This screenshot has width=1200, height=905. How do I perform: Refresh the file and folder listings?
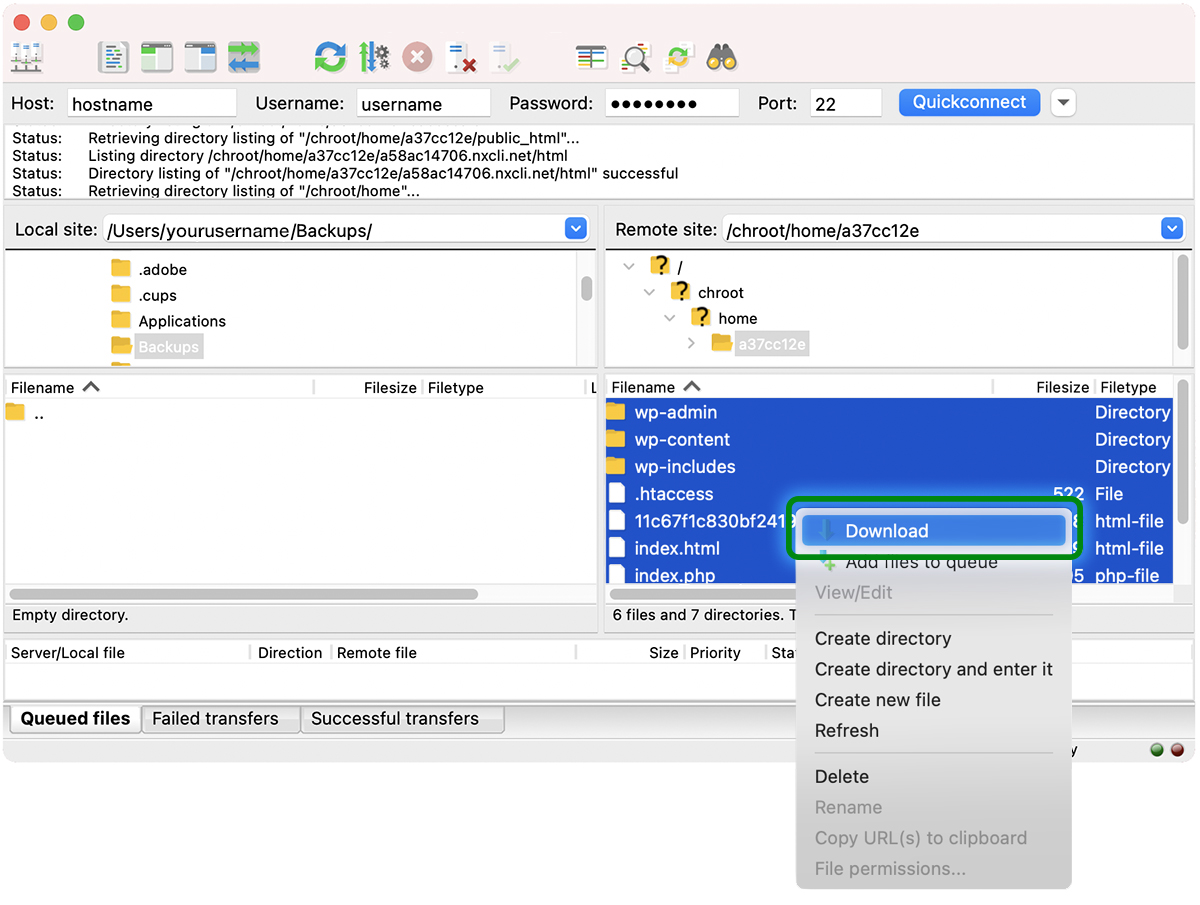330,57
